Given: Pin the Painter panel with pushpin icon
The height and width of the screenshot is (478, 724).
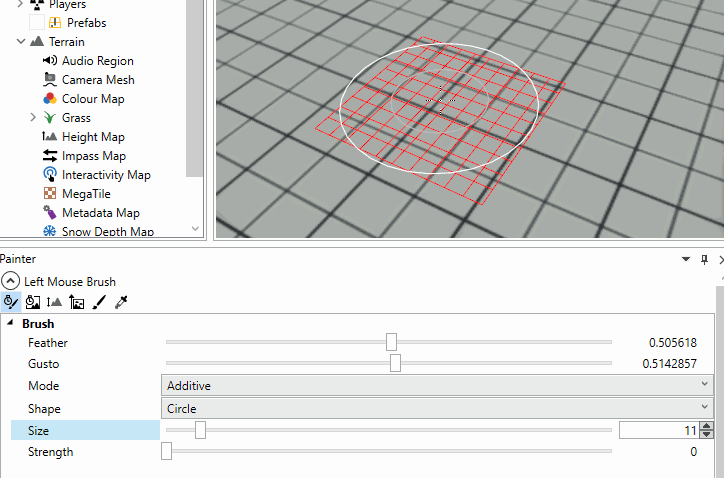Looking at the screenshot, I should (x=705, y=260).
